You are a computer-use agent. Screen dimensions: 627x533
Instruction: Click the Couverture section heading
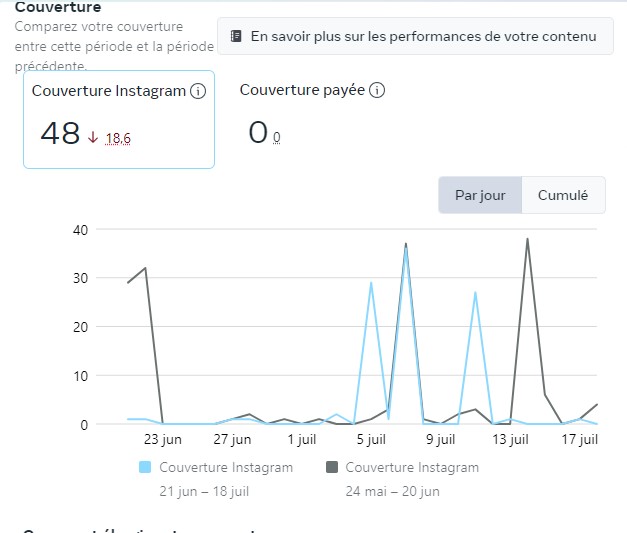[58, 6]
